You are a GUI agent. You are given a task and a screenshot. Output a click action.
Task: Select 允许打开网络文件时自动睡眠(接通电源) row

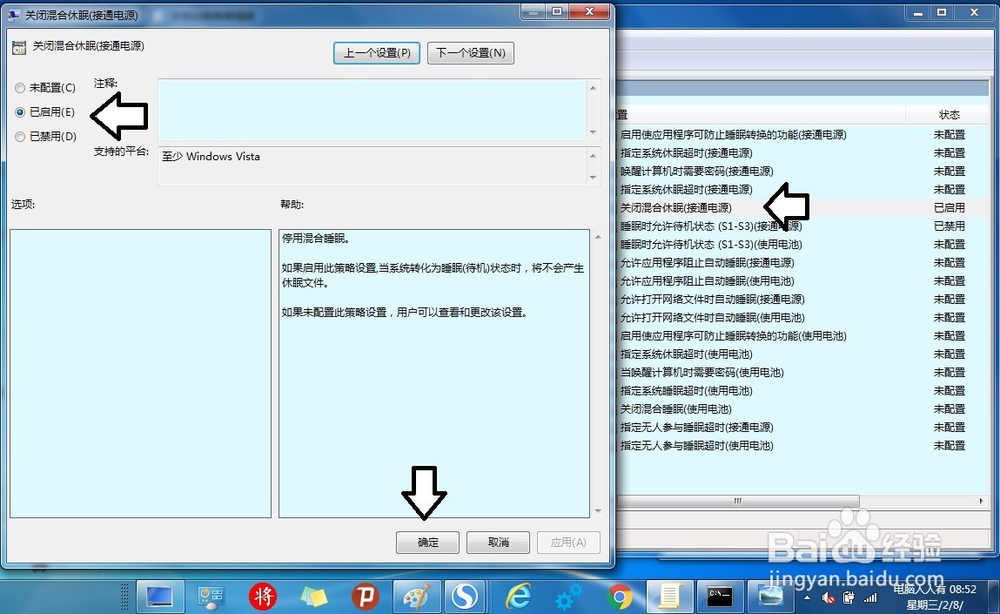(712, 299)
